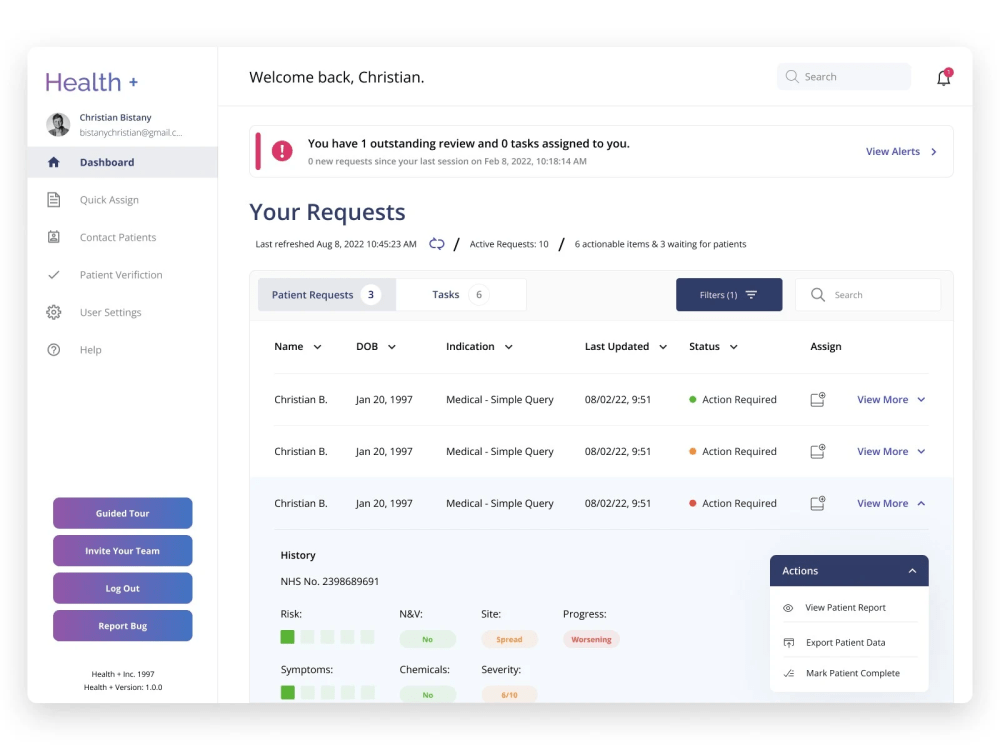Click the red alert exclamation icon
Image resolution: width=1000 pixels, height=750 pixels.
tap(282, 151)
